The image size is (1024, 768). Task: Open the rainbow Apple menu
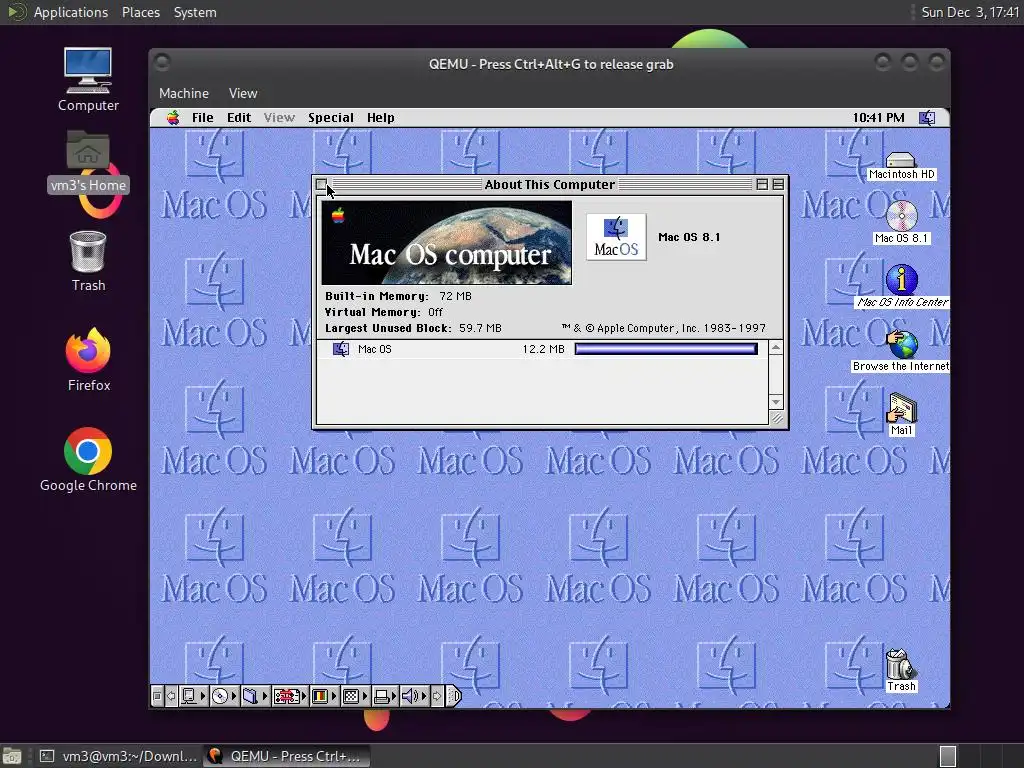[173, 118]
